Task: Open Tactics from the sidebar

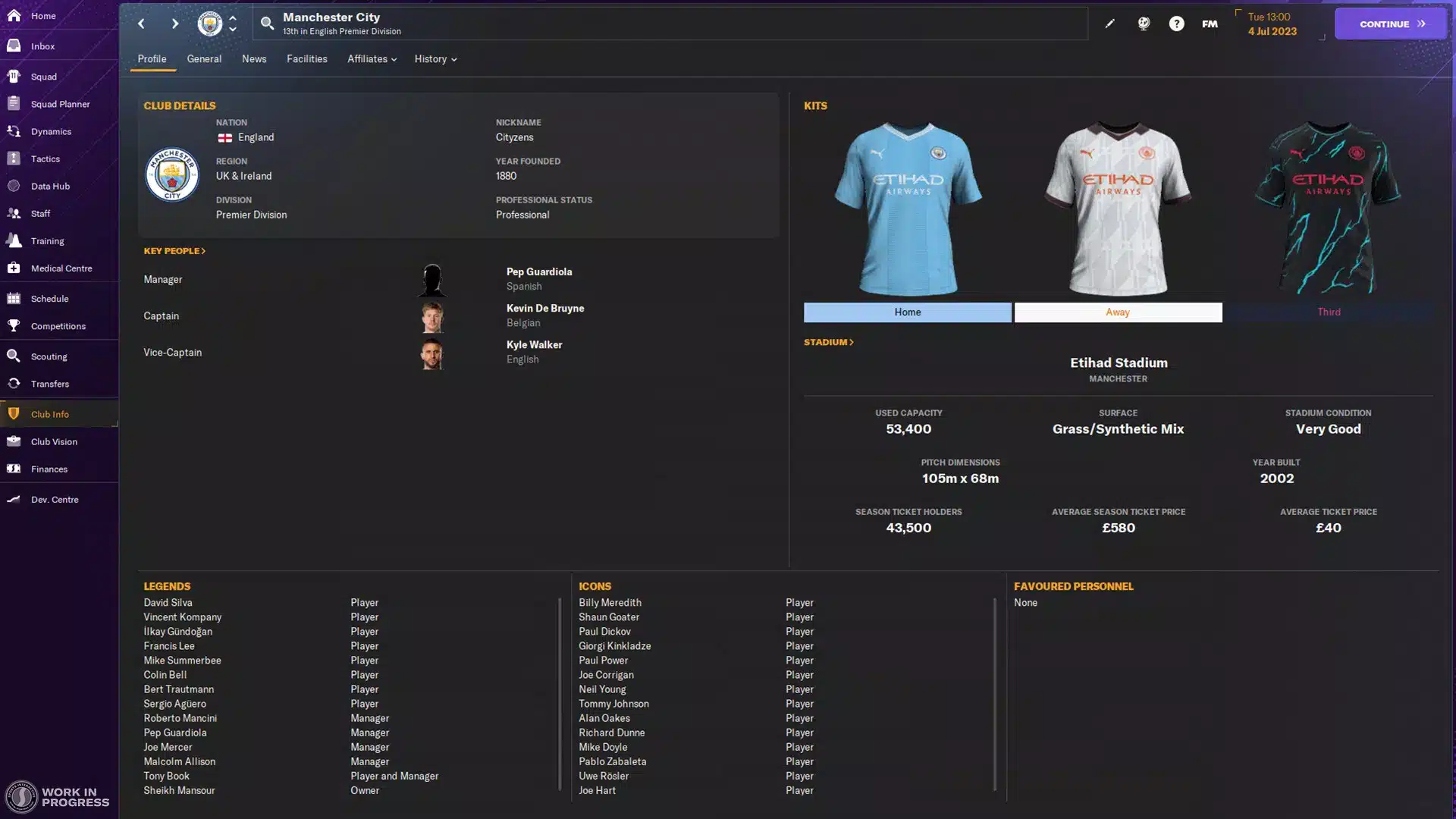Action: 45,158
